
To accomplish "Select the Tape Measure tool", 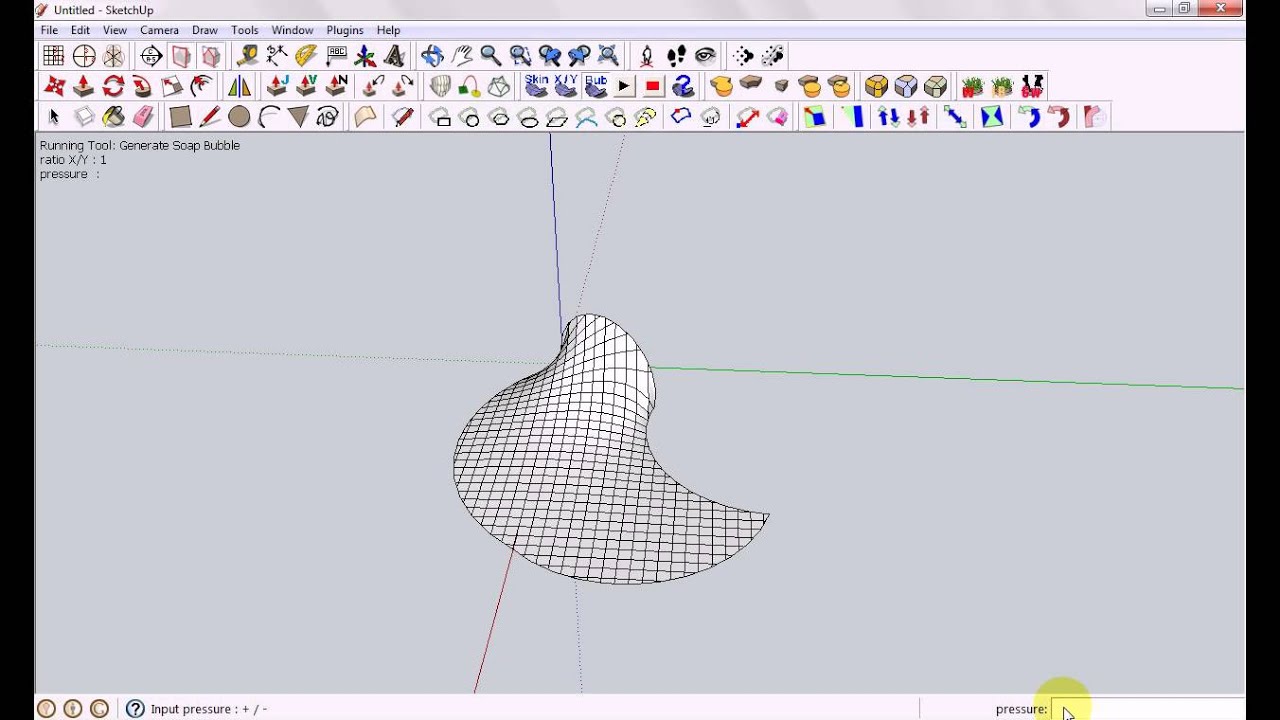I will [x=247, y=56].
